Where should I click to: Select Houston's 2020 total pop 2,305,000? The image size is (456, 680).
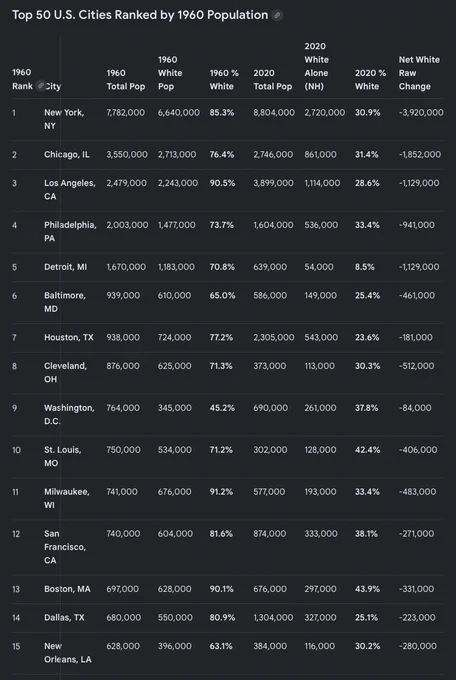[274, 337]
